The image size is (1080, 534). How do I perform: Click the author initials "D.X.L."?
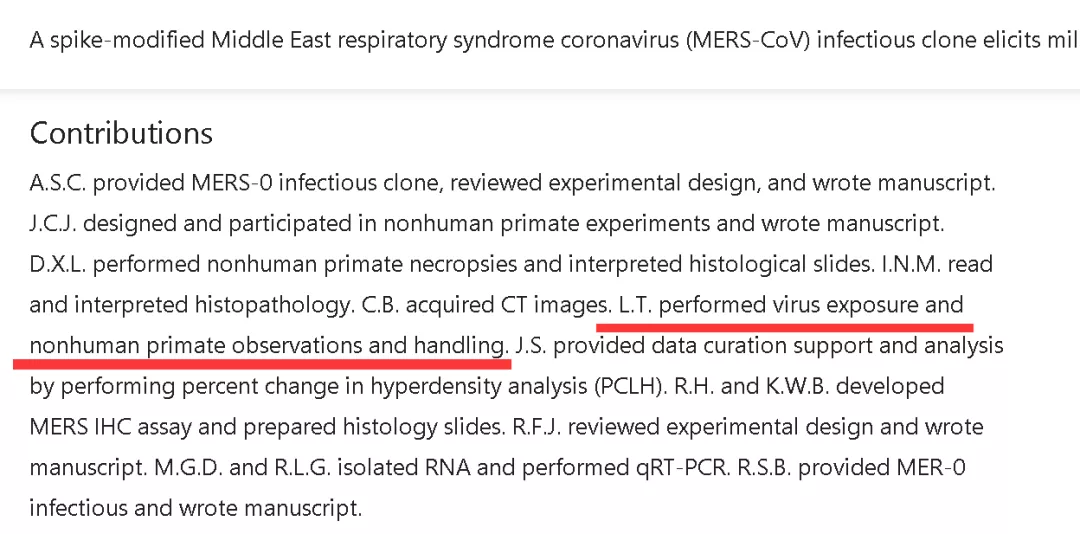pos(58,264)
